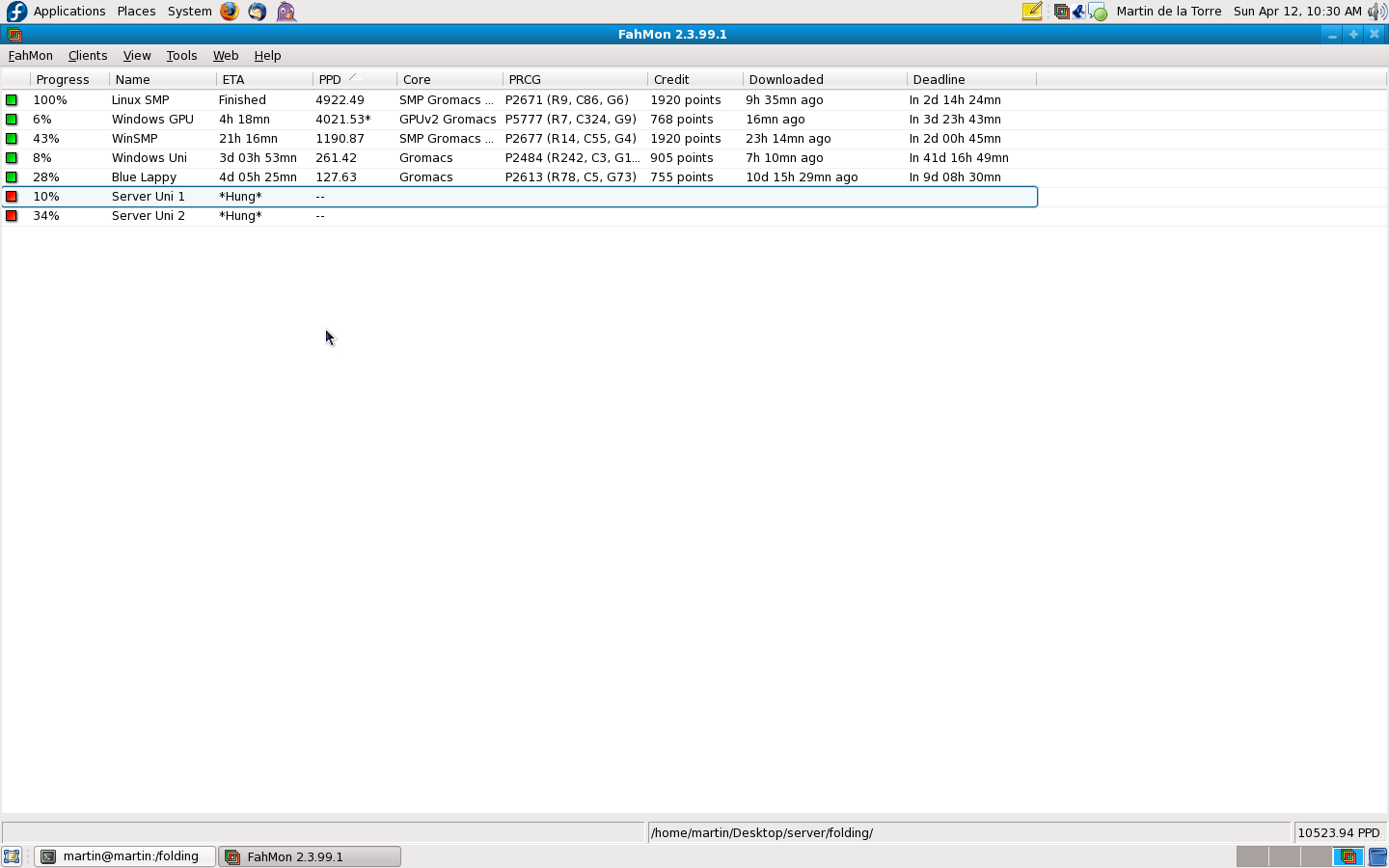Open Thunderbird mail from the panel
Image resolution: width=1389 pixels, height=868 pixels.
[258, 12]
